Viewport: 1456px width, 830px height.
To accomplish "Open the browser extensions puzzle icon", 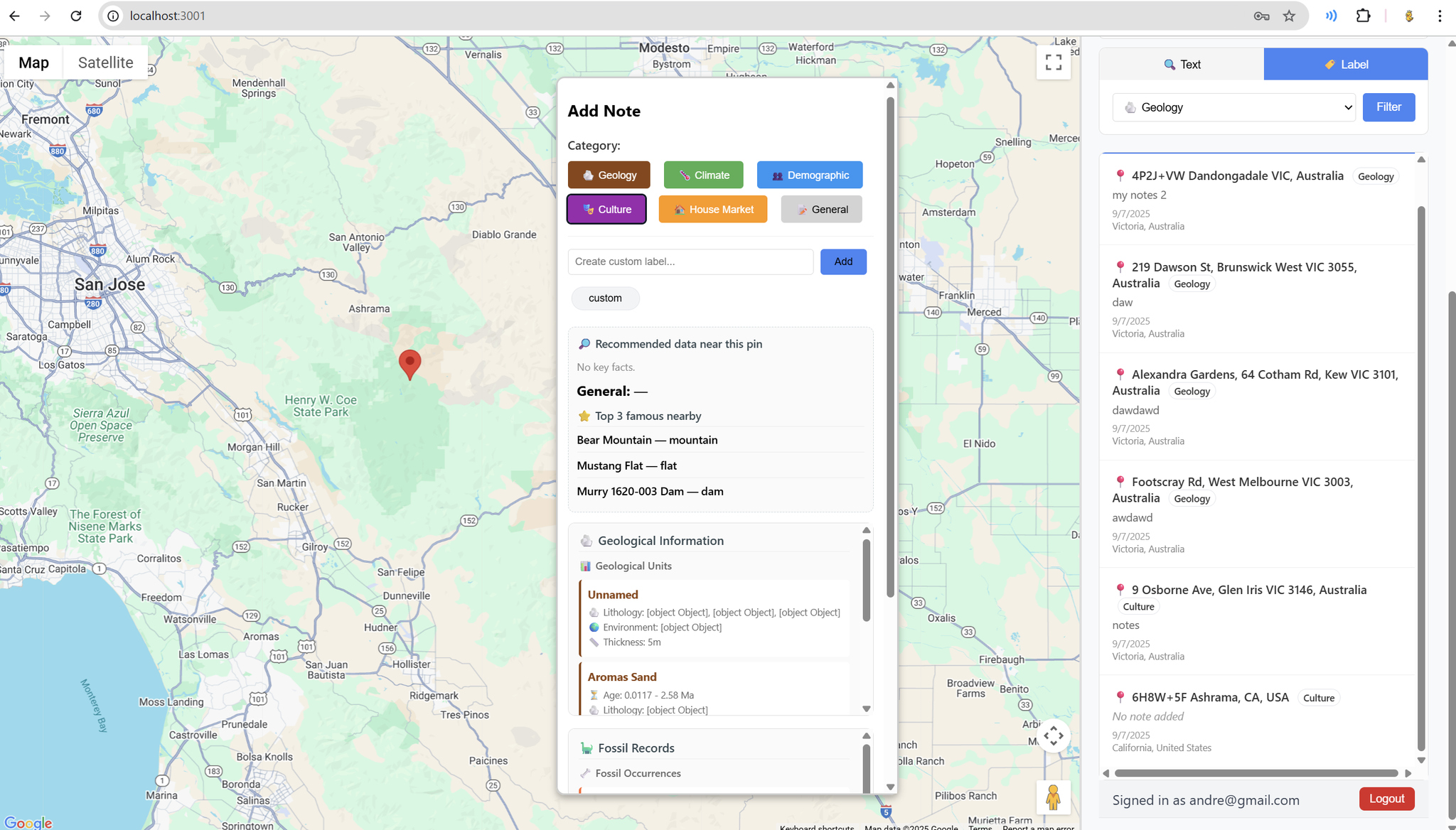I will [x=1363, y=16].
